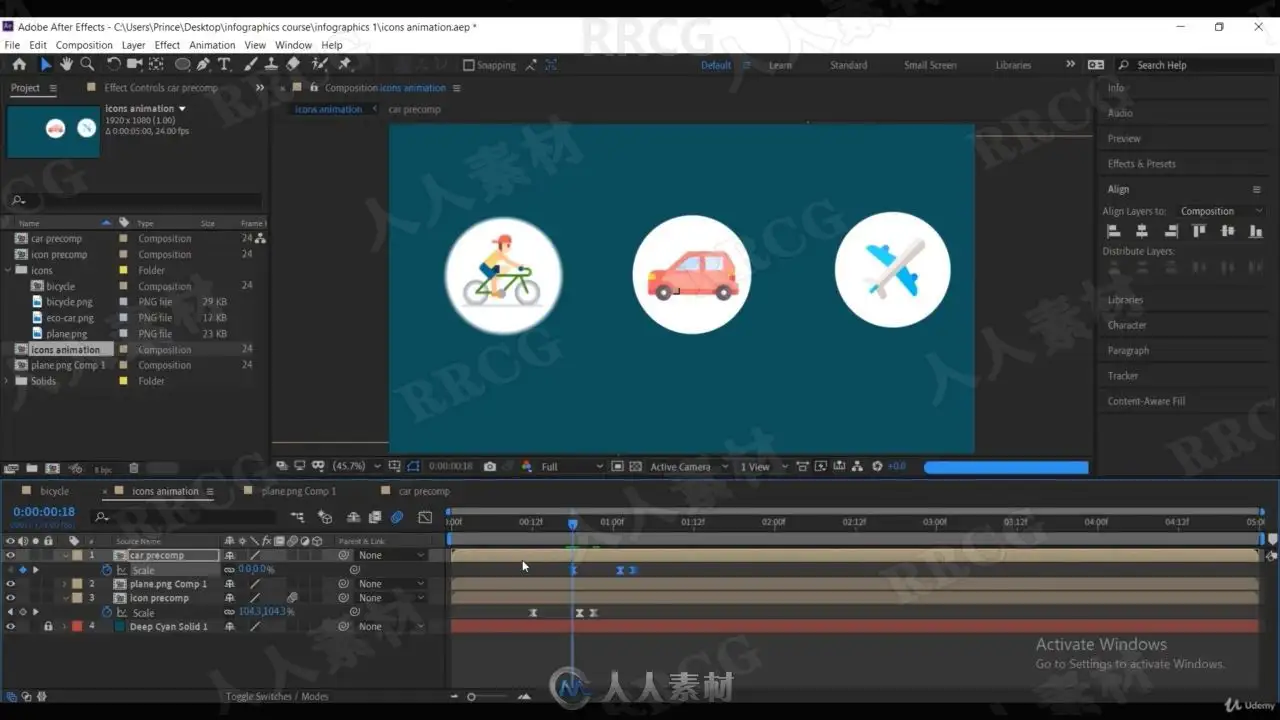The width and height of the screenshot is (1280, 720).
Task: Open the Animation menu
Action: (x=212, y=45)
